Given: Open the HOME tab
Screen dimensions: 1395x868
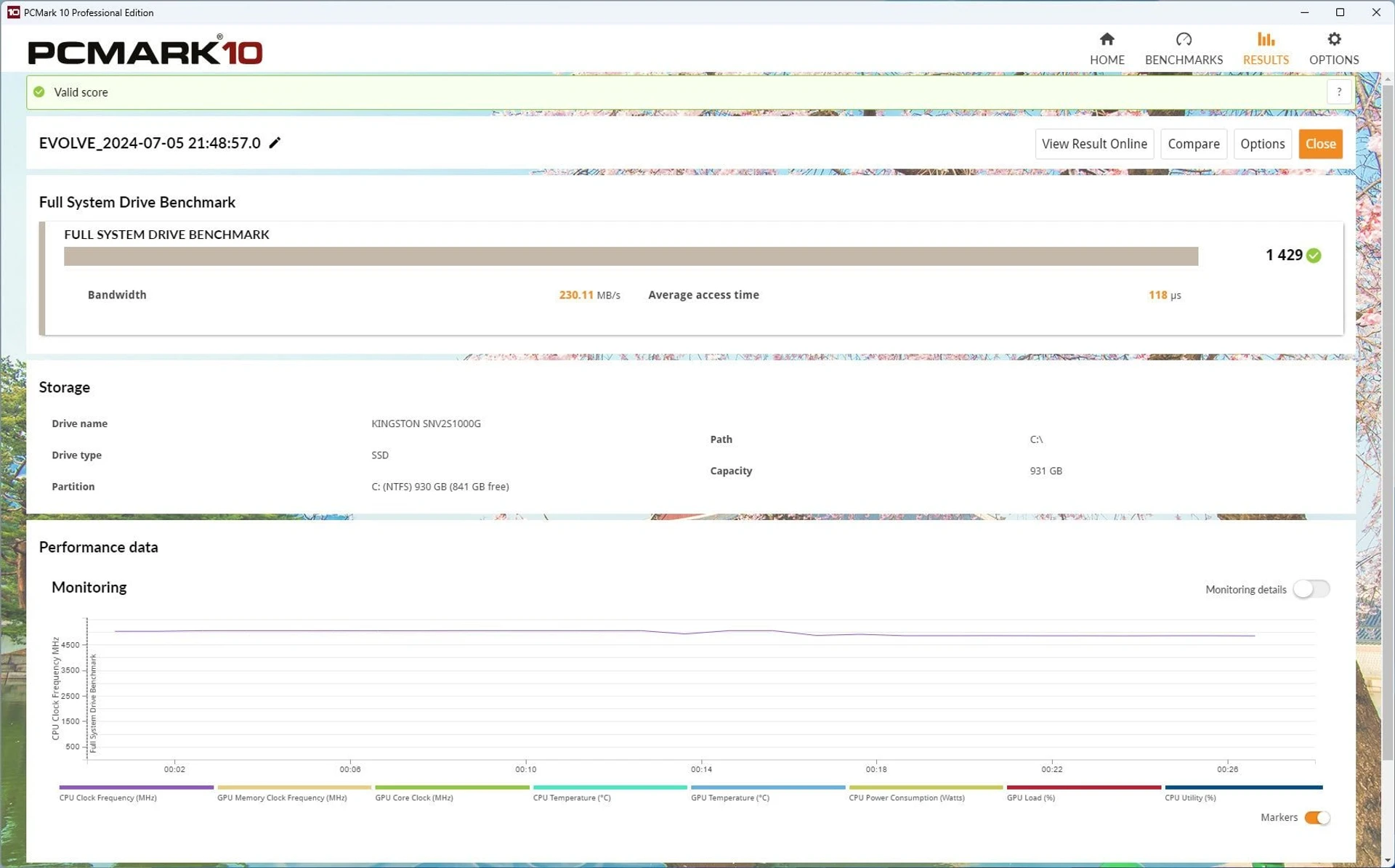Looking at the screenshot, I should (1107, 49).
